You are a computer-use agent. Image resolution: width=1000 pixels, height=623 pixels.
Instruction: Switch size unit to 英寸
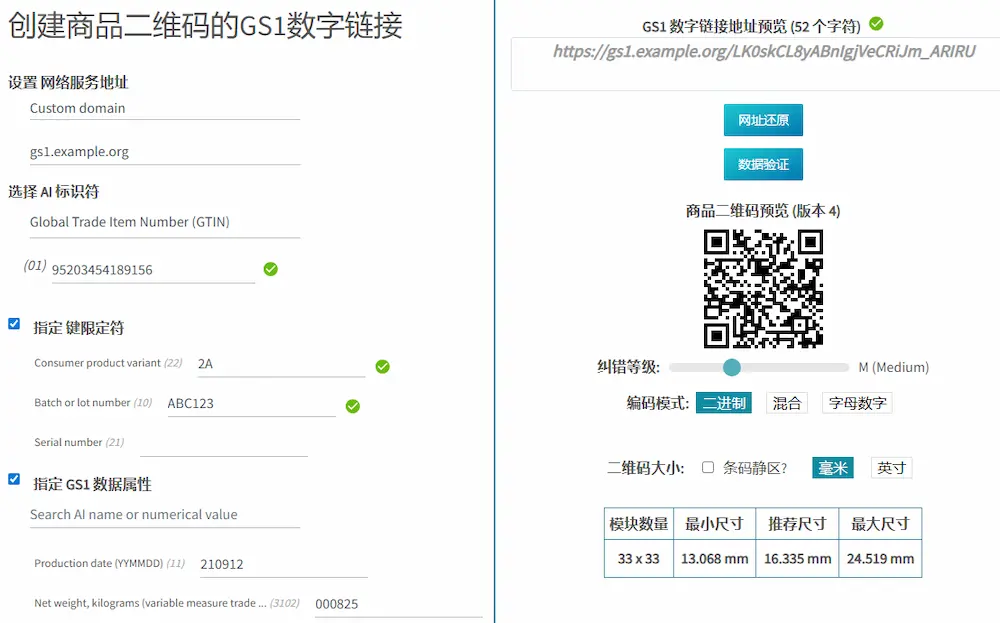pyautogui.click(x=892, y=468)
